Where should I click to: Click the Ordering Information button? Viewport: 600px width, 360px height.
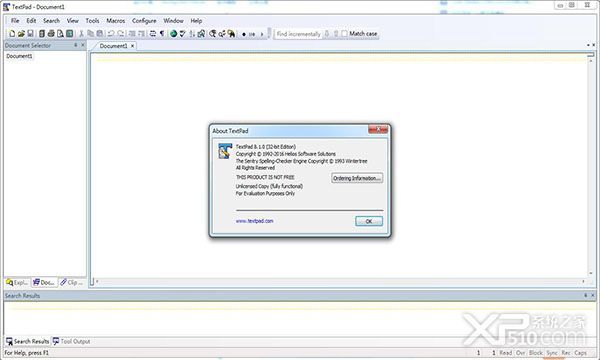(357, 178)
